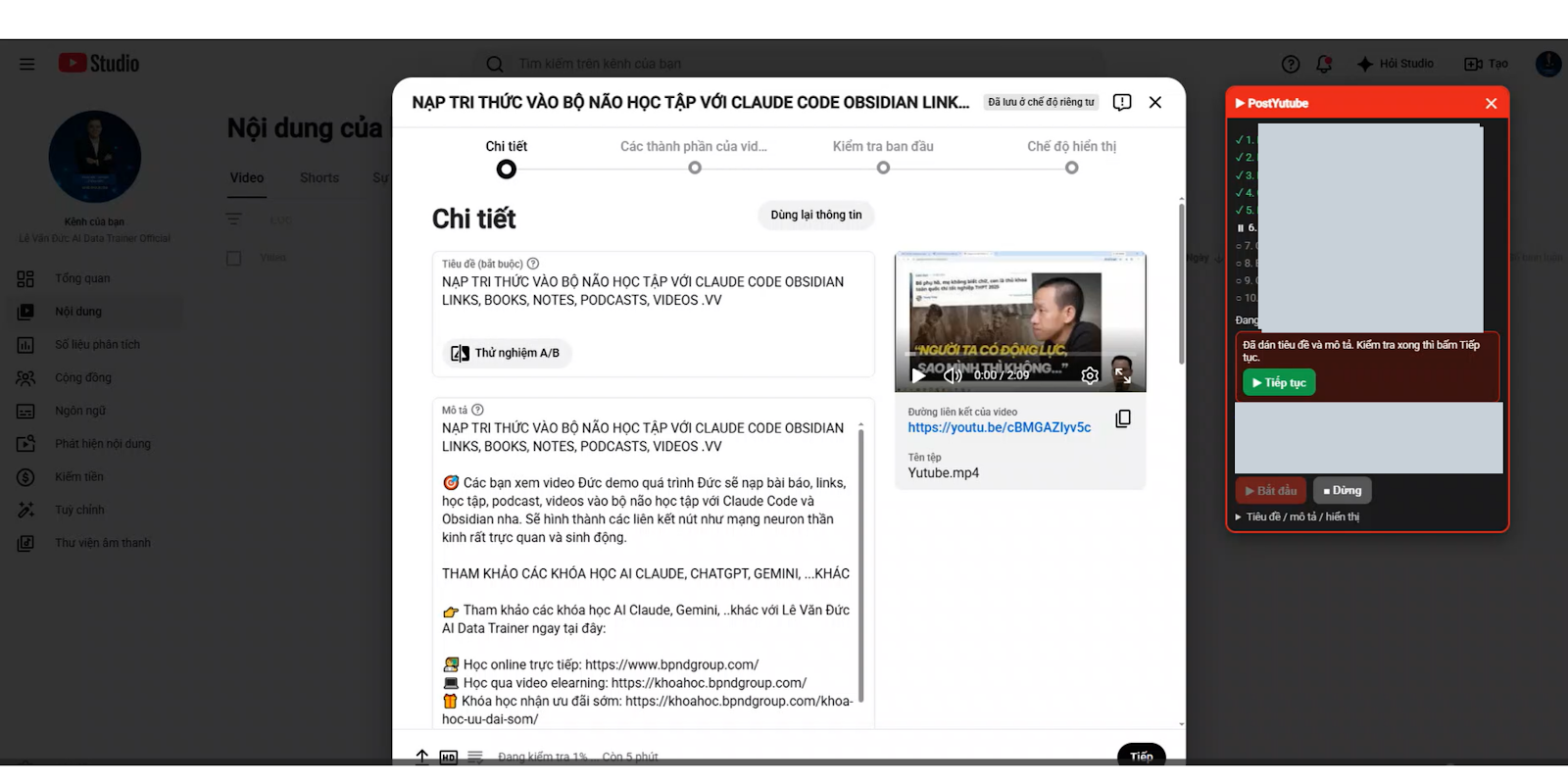Switch to Shorts tab
This screenshot has height=784, width=1568.
pyautogui.click(x=319, y=177)
